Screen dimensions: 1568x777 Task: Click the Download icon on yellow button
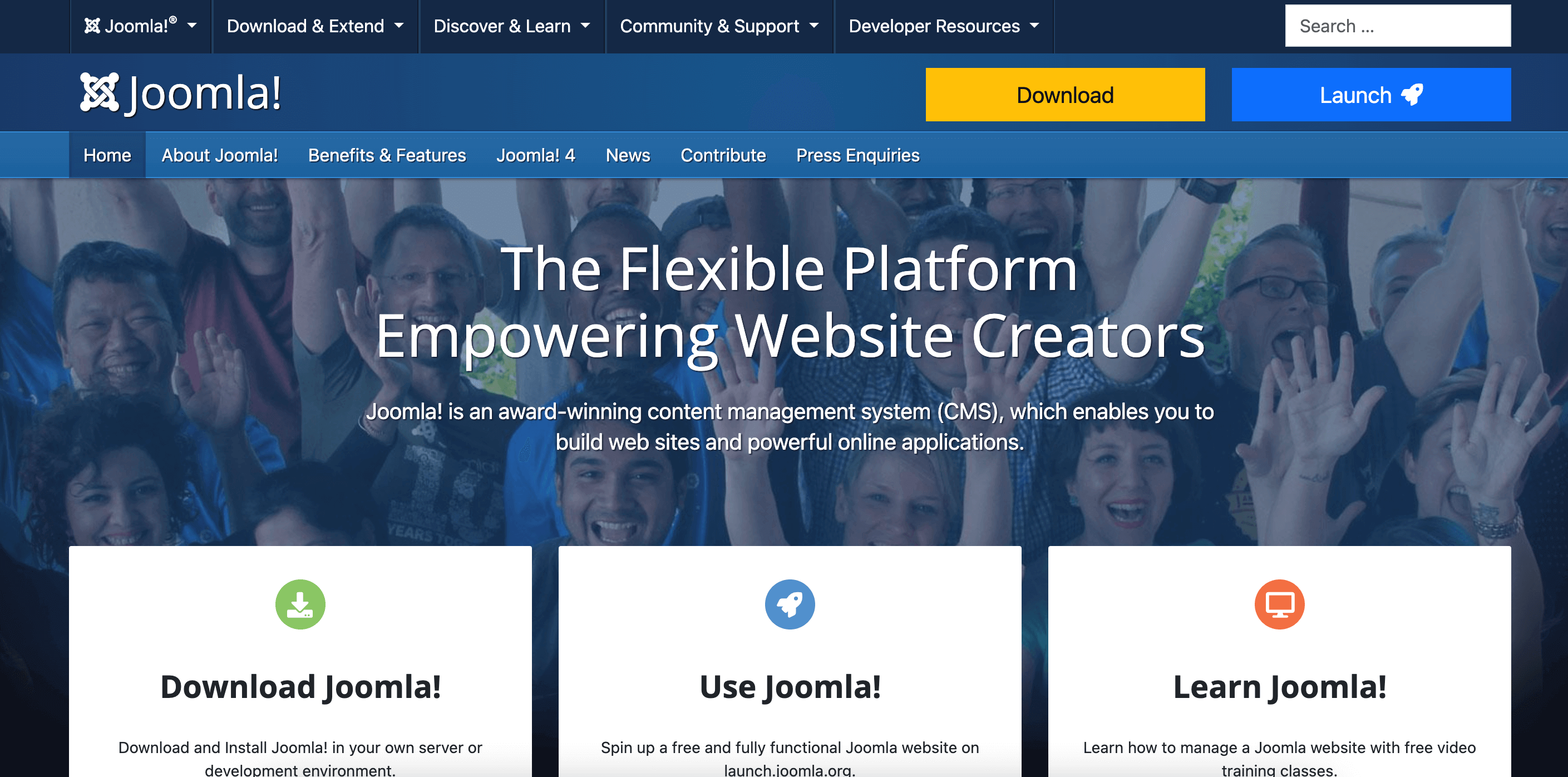tap(1064, 94)
